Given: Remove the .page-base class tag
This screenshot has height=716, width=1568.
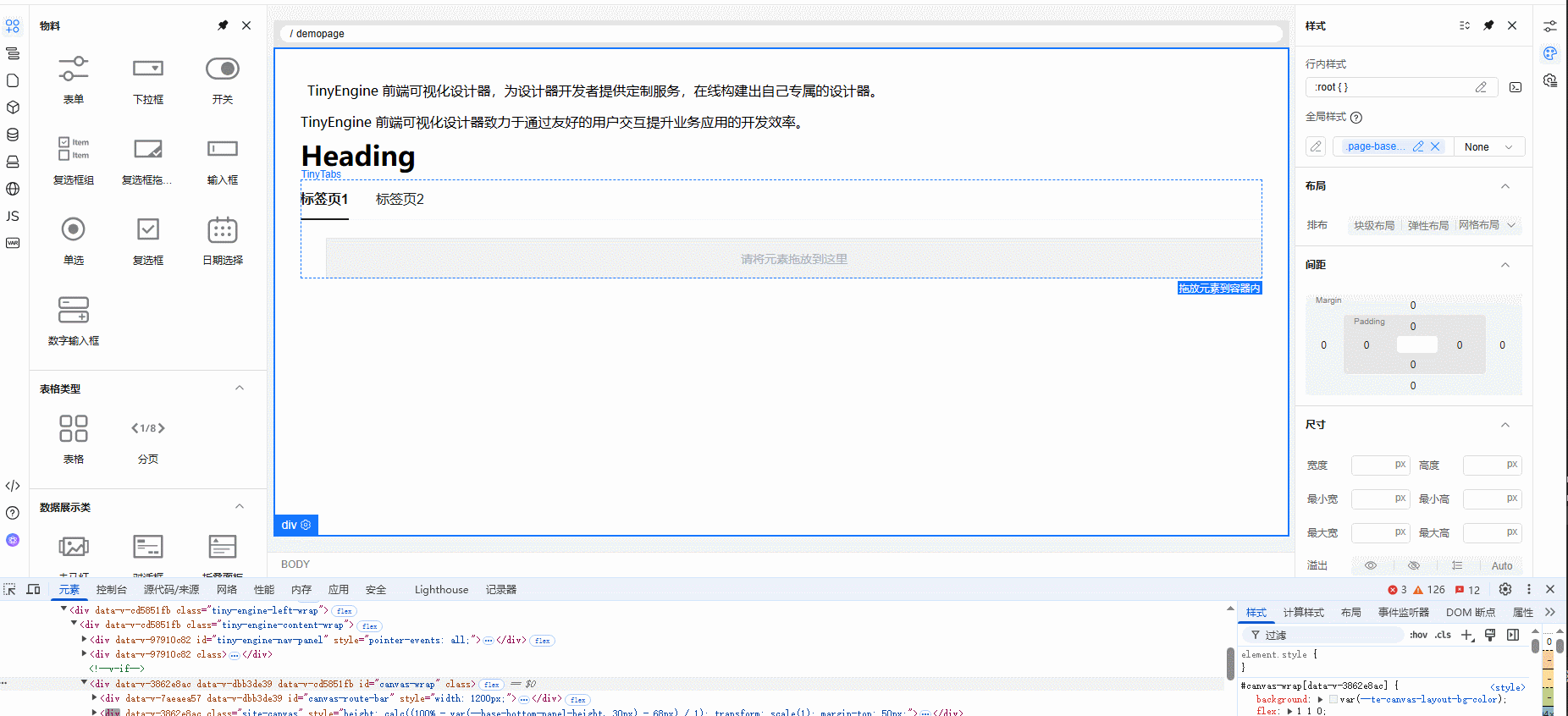Looking at the screenshot, I should coord(1435,146).
